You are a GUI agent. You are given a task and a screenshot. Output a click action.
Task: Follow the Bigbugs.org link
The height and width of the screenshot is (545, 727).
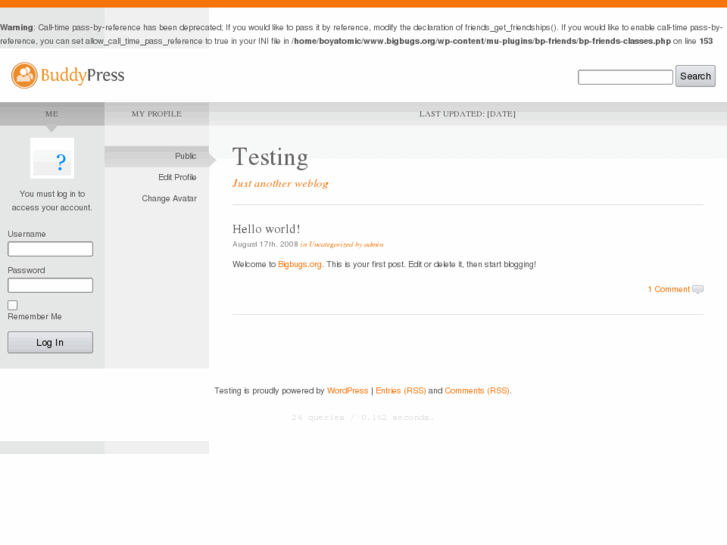(300, 264)
